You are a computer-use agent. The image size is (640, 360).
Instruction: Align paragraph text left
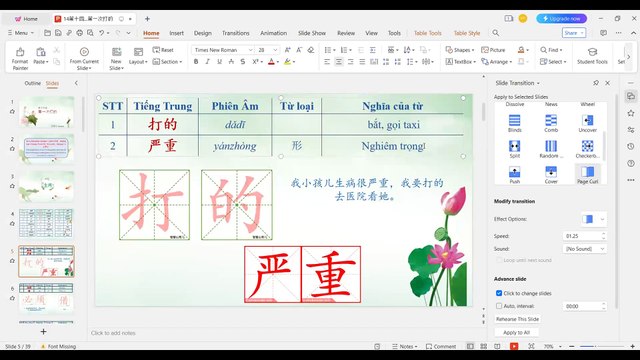click(327, 62)
